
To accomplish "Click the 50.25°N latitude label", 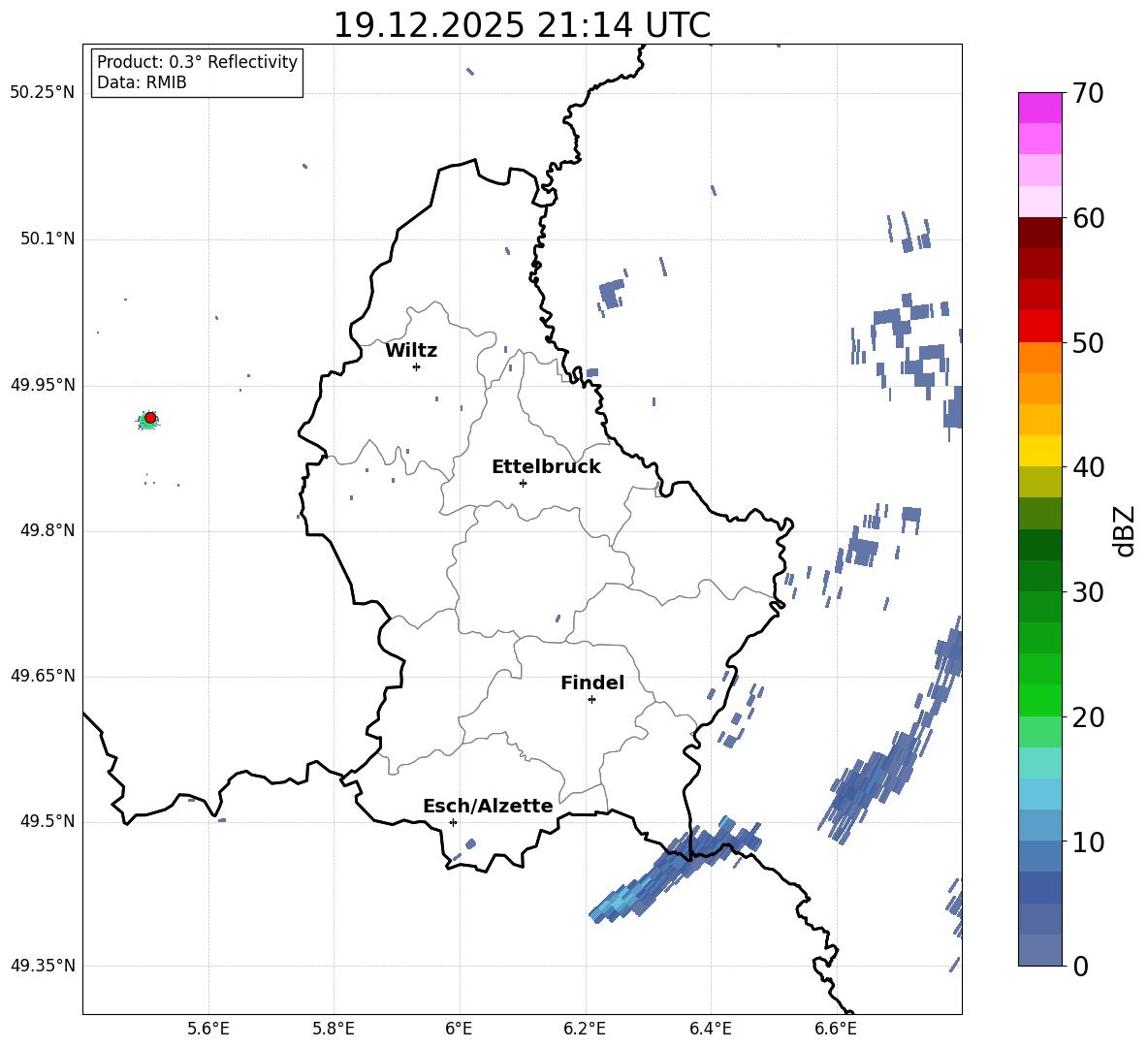I will click(x=43, y=93).
